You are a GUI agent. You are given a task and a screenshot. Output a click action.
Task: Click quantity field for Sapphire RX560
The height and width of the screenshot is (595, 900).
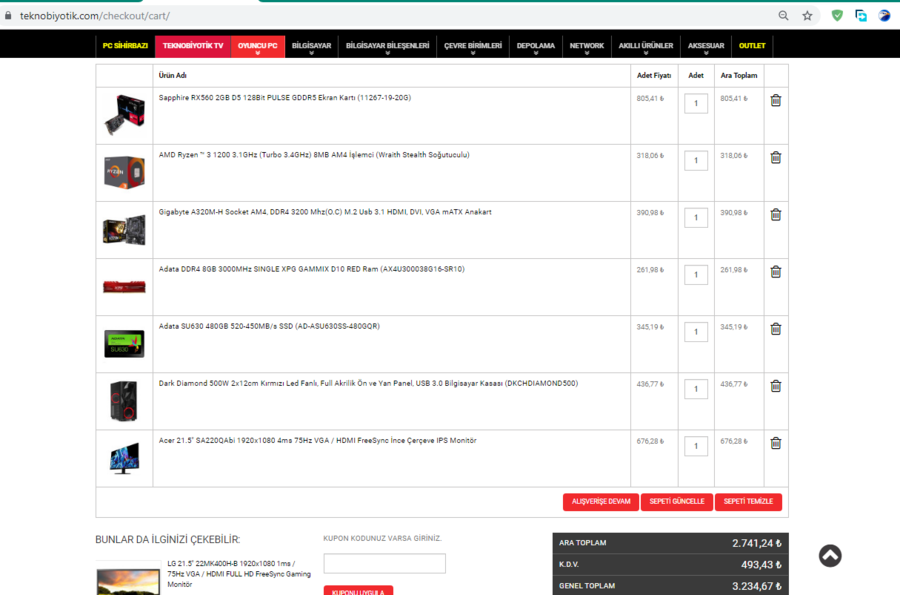click(696, 103)
